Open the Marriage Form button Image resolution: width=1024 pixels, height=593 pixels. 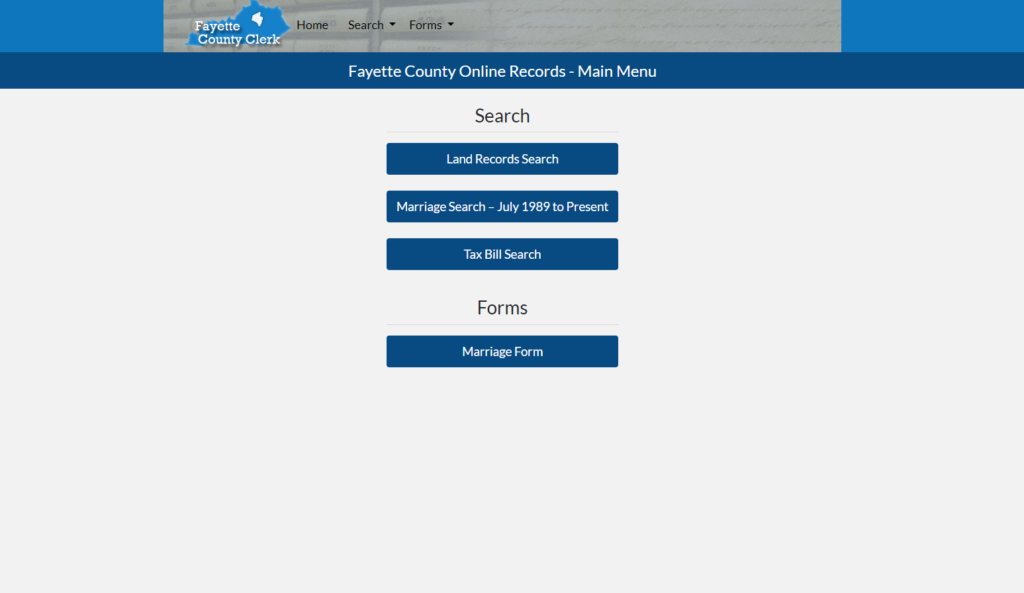click(x=502, y=351)
